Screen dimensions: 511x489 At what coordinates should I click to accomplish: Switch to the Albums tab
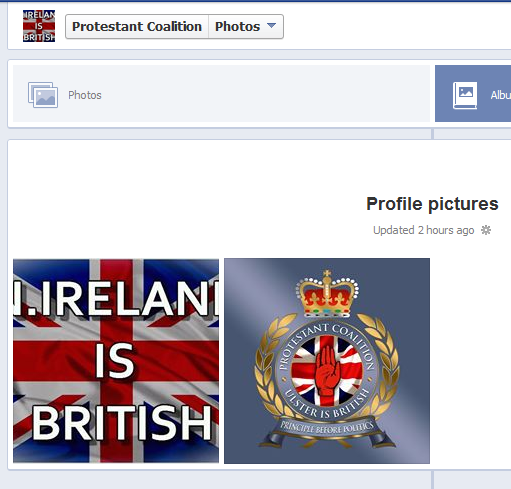473,94
